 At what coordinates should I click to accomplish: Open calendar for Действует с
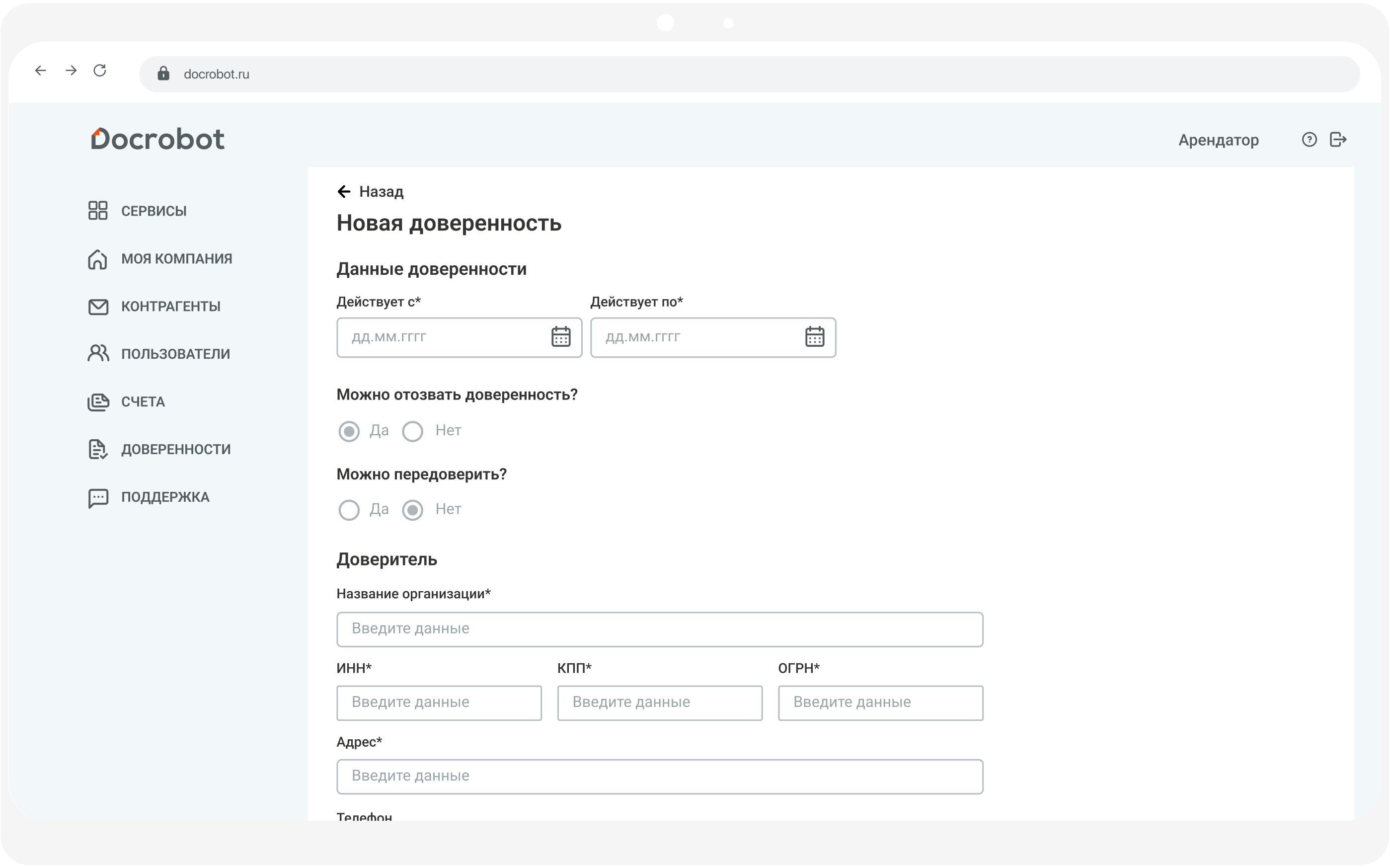pos(561,337)
